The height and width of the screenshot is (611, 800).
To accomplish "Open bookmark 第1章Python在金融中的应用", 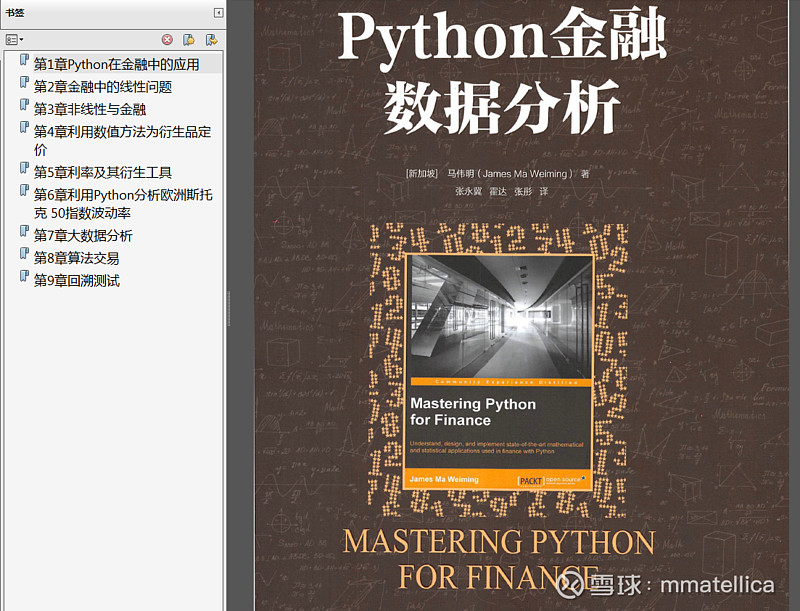I will point(116,64).
